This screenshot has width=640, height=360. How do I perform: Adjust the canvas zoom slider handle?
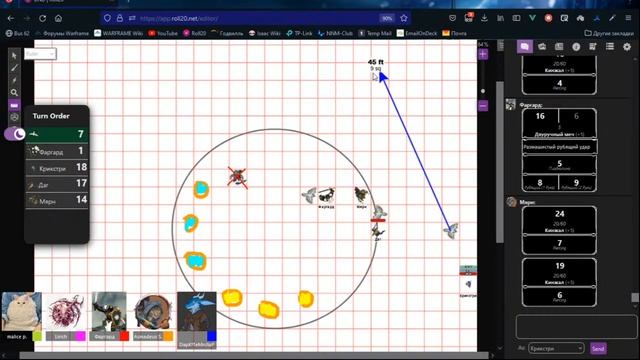(x=483, y=91)
